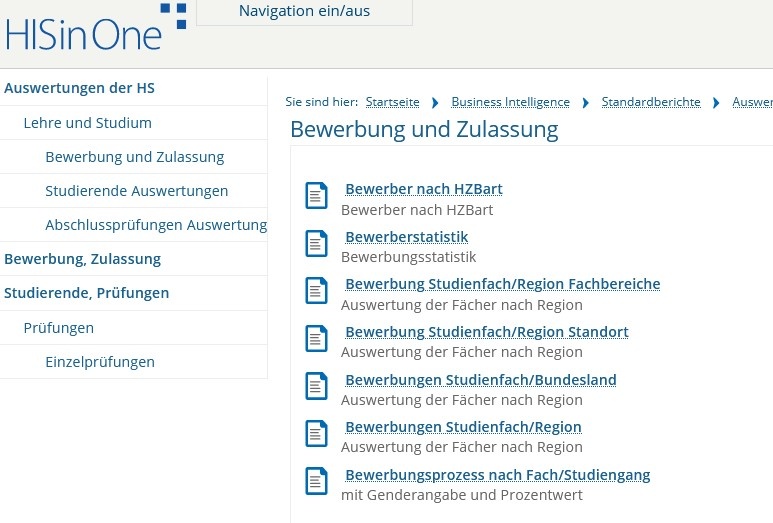Toggle navigation with Navigation ein/aus
The image size is (773, 523).
click(304, 12)
